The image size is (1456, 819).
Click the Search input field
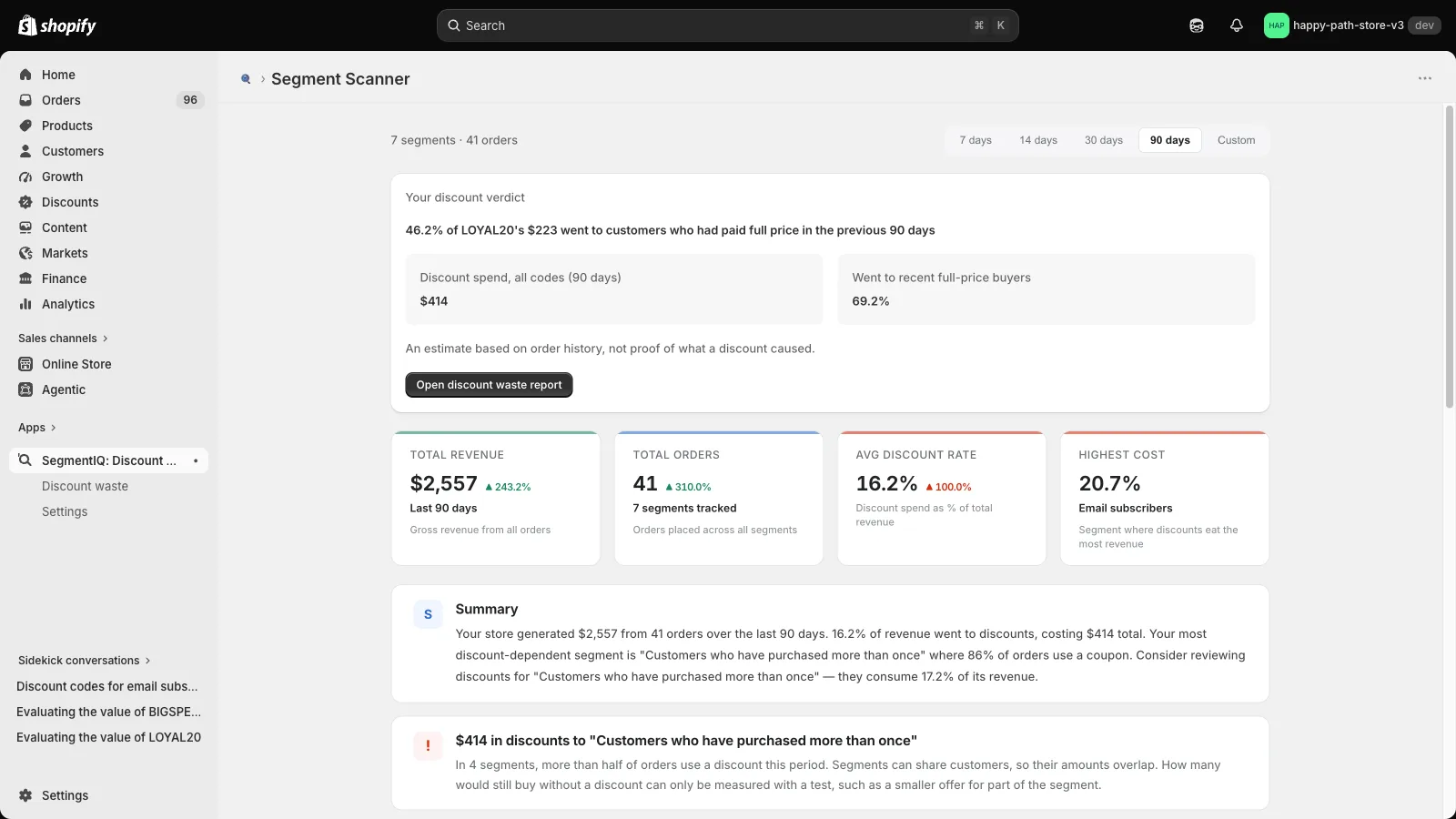728,25
